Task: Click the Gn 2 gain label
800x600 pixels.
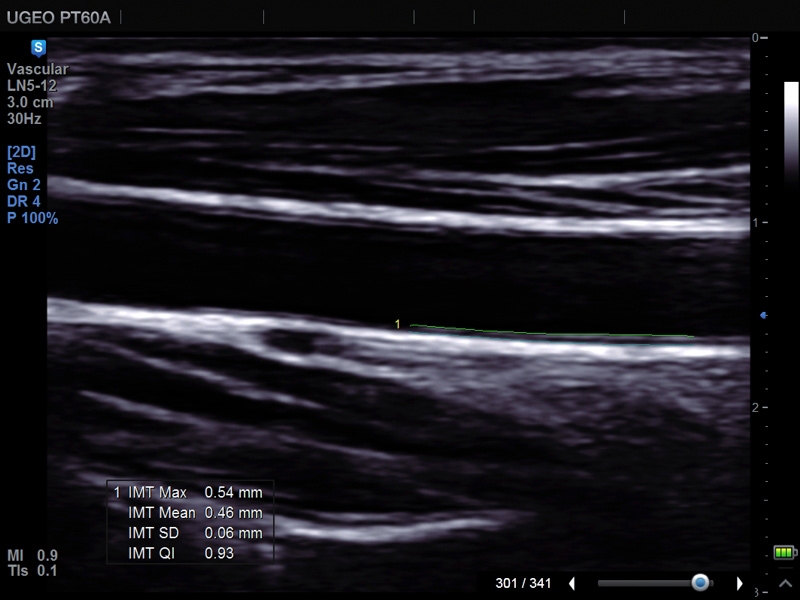Action: (x=23, y=185)
